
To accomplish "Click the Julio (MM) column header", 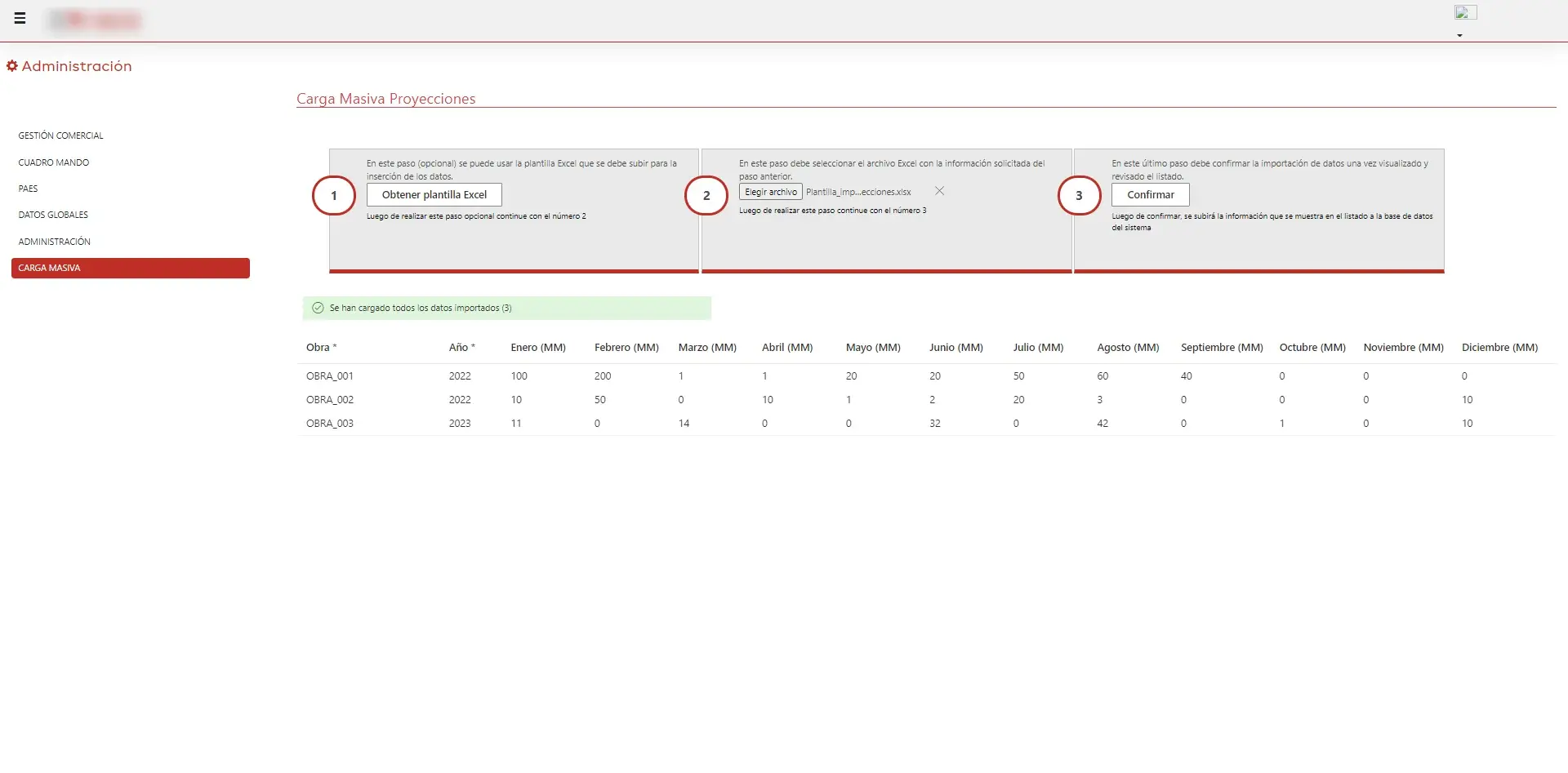I will pyautogui.click(x=1038, y=347).
